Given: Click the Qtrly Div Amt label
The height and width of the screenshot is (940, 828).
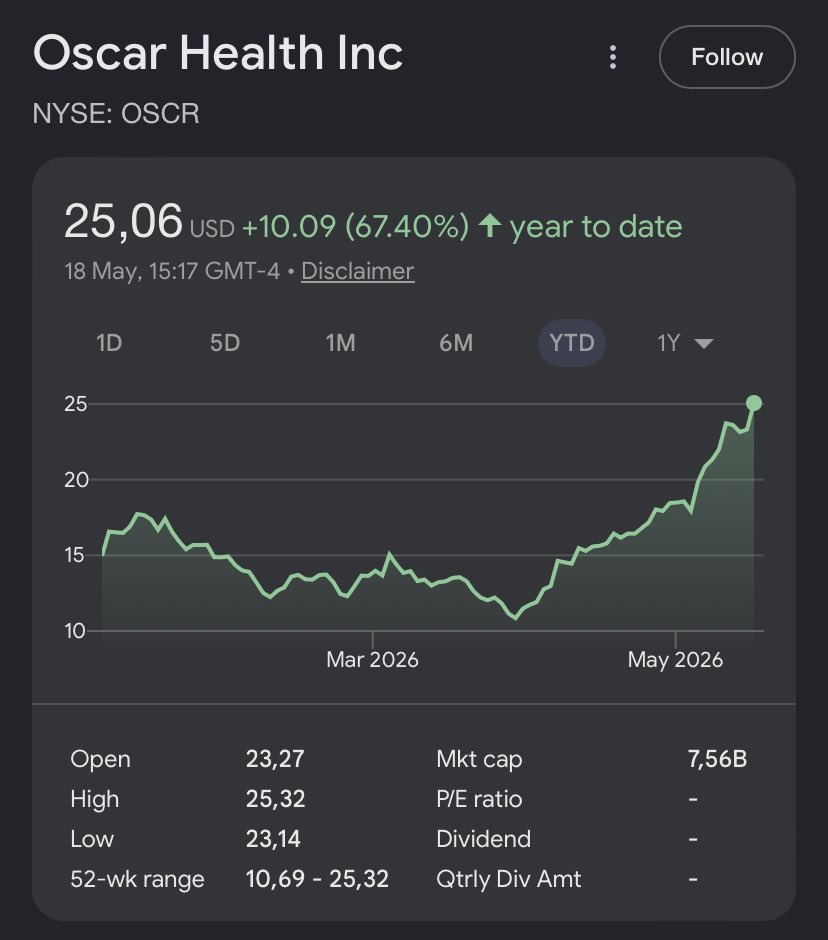Looking at the screenshot, I should [x=508, y=879].
